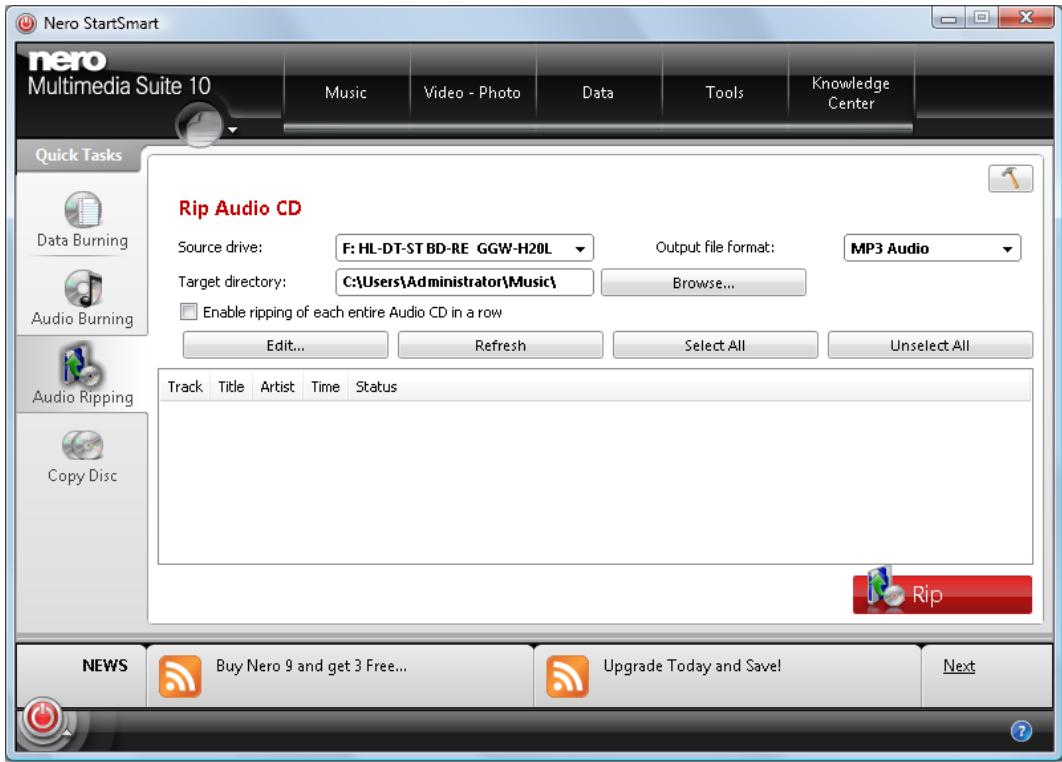Image resolution: width=1062 pixels, height=762 pixels.
Task: Open Audio Burning quick task icon
Action: point(83,288)
